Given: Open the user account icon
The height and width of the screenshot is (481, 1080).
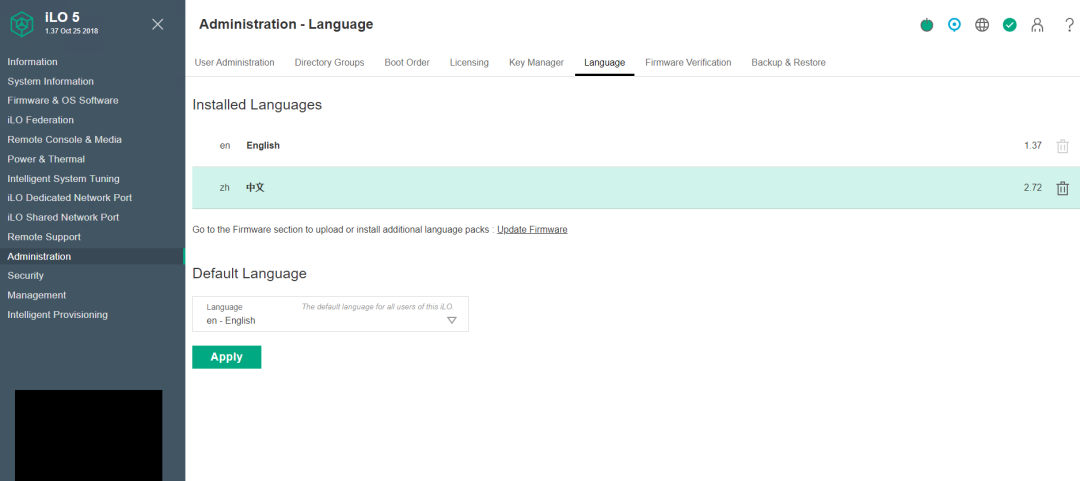Looking at the screenshot, I should click(1037, 25).
